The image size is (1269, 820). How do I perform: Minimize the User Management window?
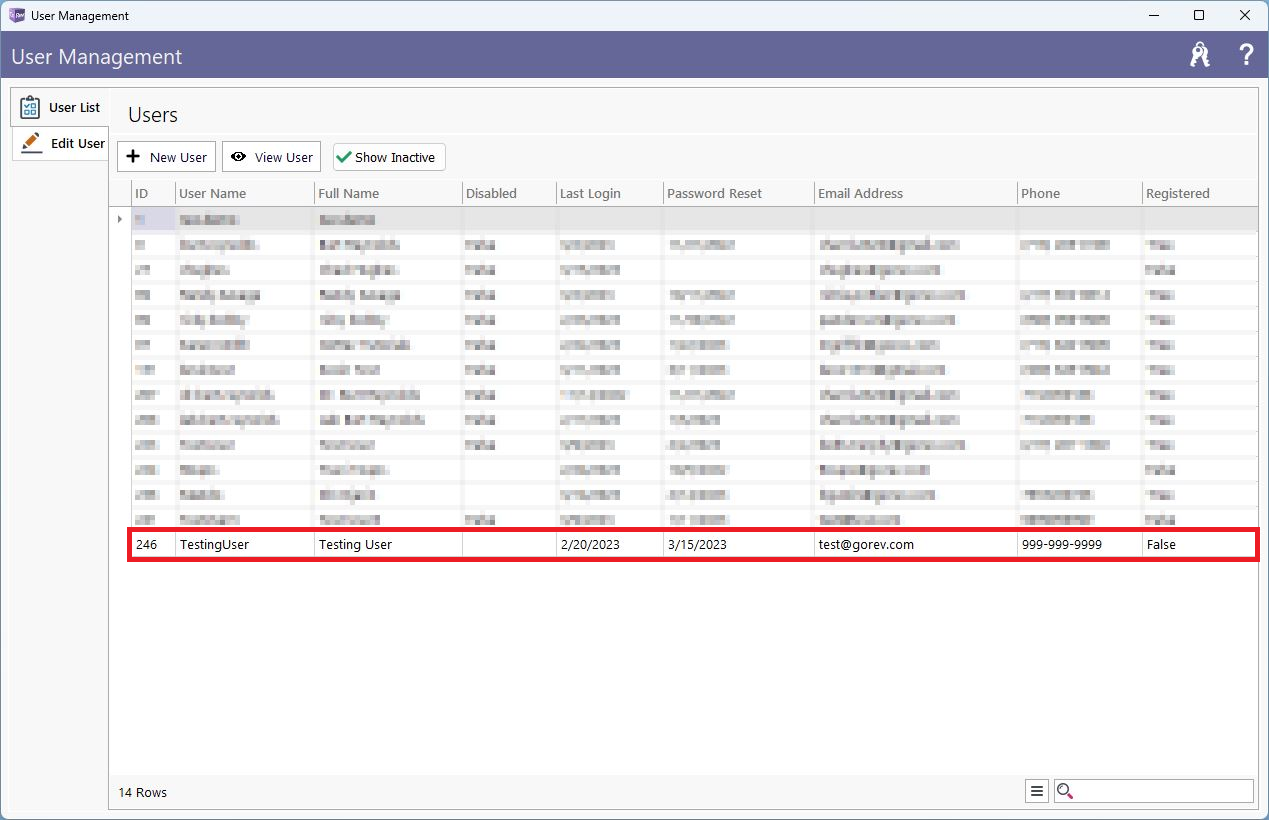[x=1153, y=15]
